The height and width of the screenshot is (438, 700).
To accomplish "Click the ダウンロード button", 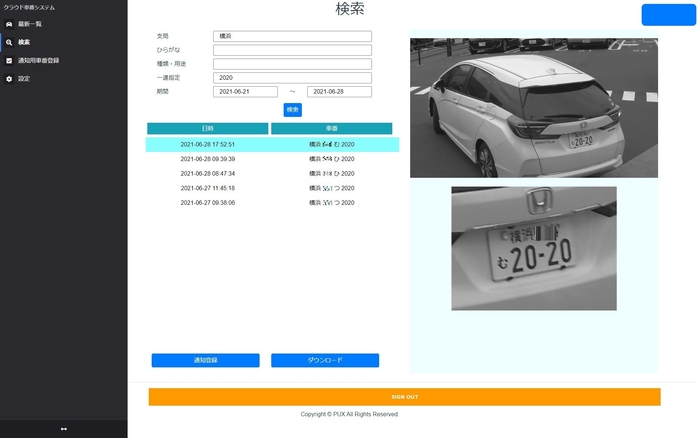I will [324, 360].
